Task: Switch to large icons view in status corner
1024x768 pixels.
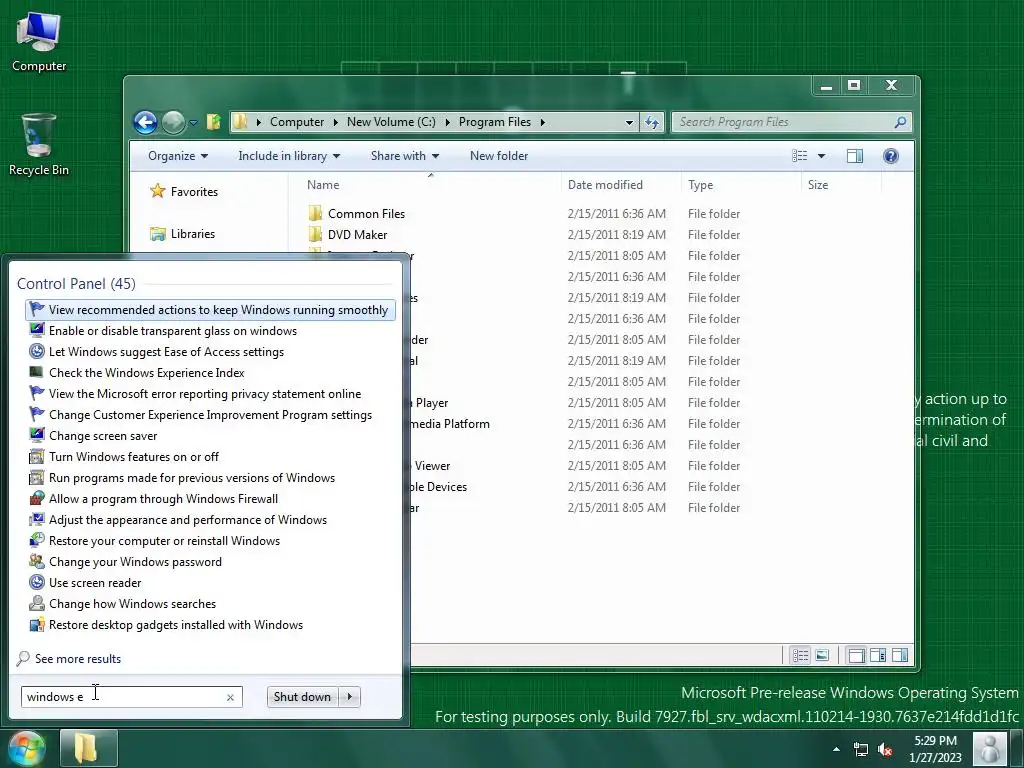Action: [x=822, y=655]
